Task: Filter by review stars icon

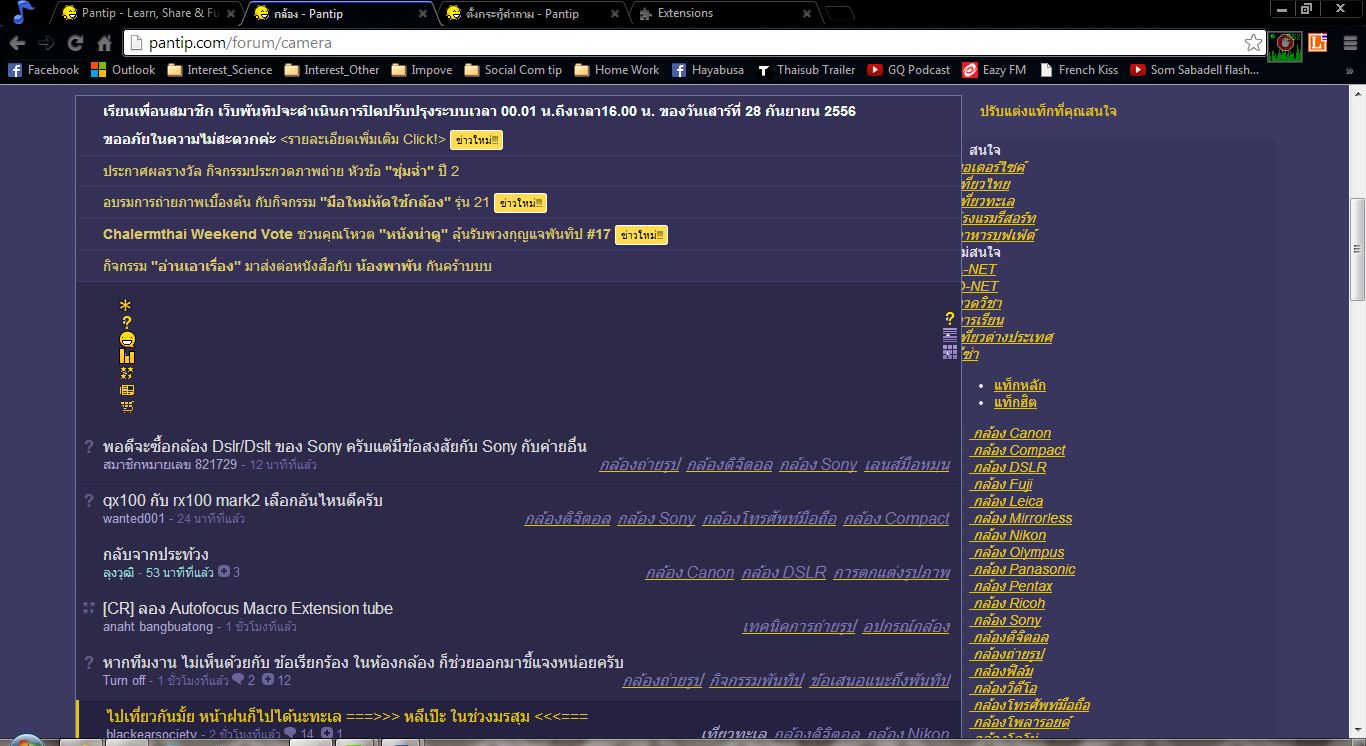Action: (x=127, y=373)
